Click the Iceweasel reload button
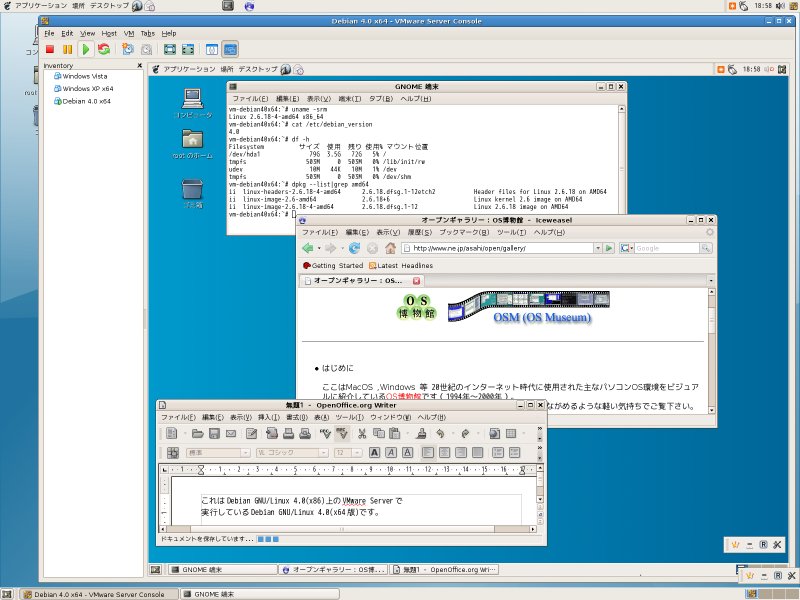This screenshot has height=600, width=800. [354, 248]
